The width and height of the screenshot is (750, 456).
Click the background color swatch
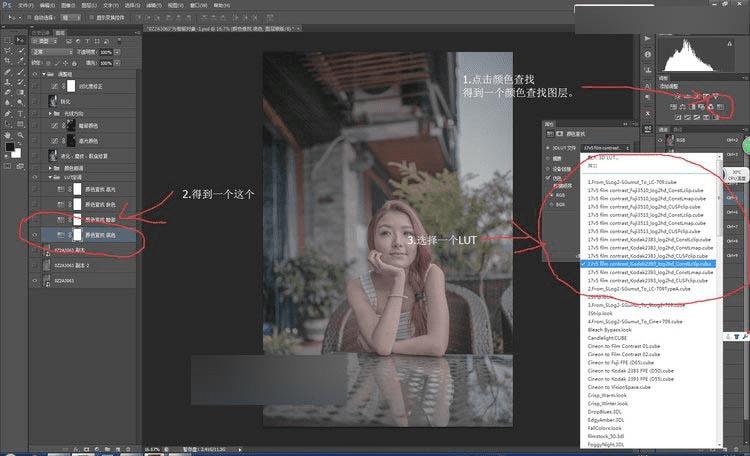(17, 153)
